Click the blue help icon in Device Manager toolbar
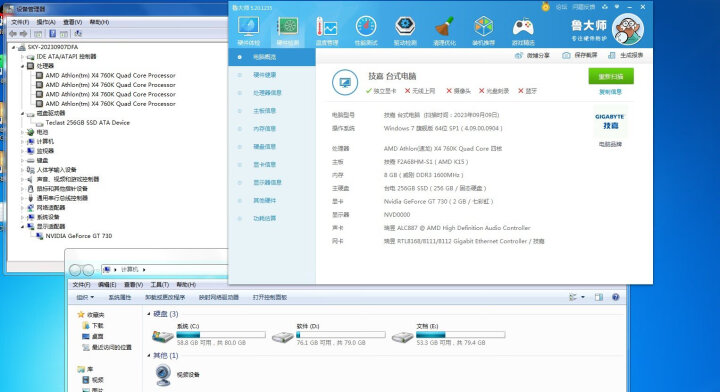 [x=52, y=34]
